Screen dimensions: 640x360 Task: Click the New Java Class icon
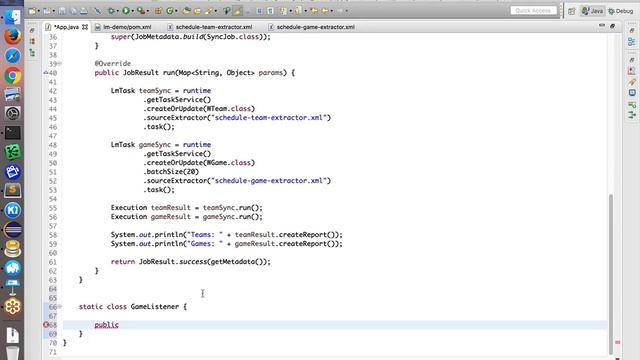point(169,11)
